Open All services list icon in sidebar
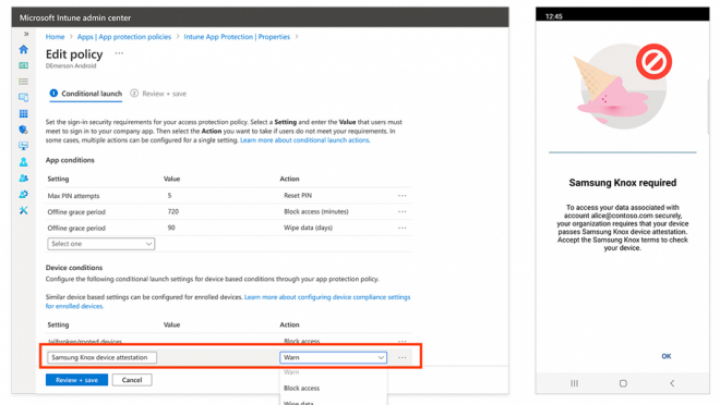This screenshot has height=405, width=720. [x=23, y=82]
